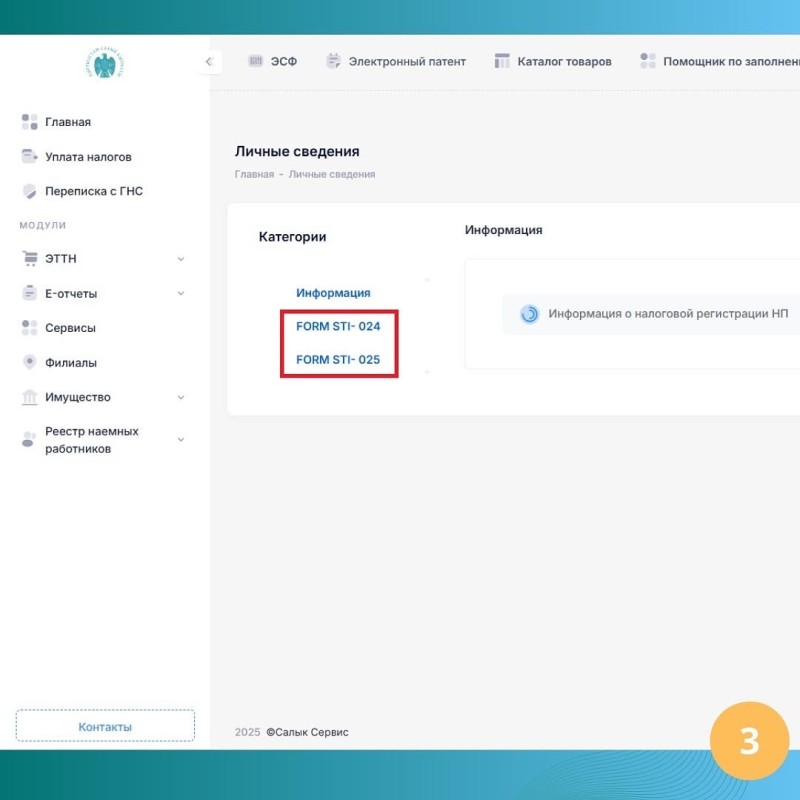Click the Уплата налогов wallet icon

tap(29, 157)
